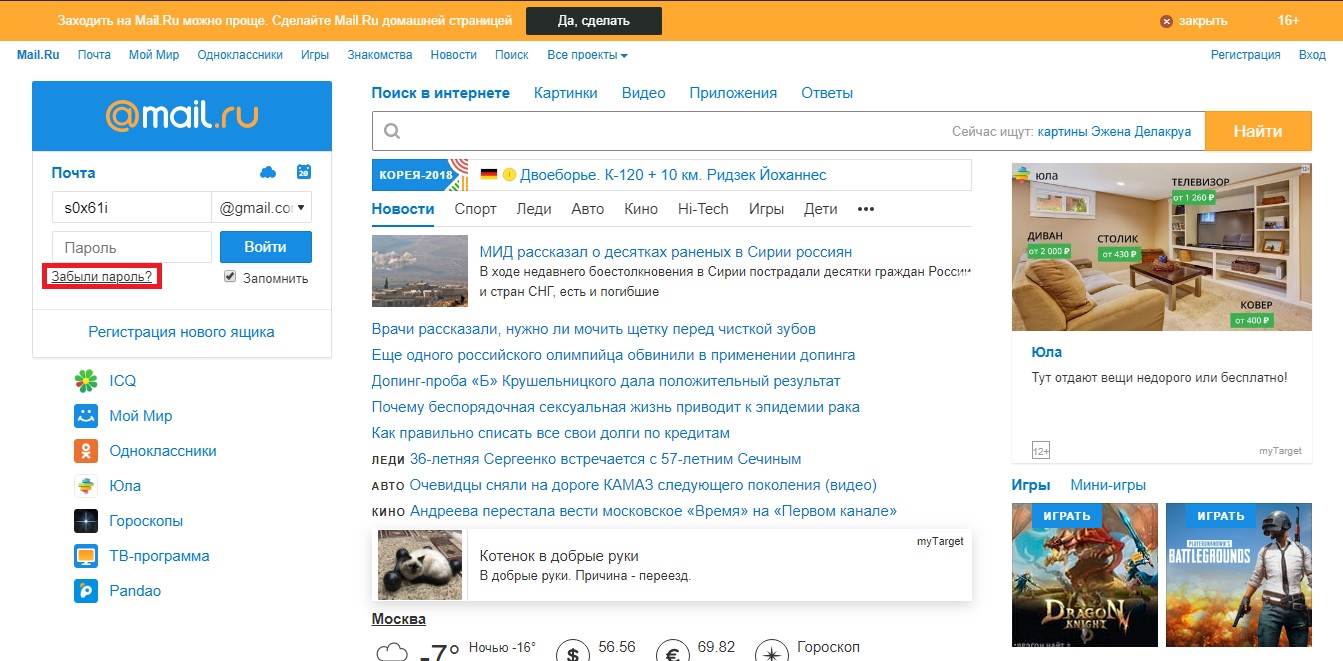Toggle the Запомнить checkbox

point(230,277)
